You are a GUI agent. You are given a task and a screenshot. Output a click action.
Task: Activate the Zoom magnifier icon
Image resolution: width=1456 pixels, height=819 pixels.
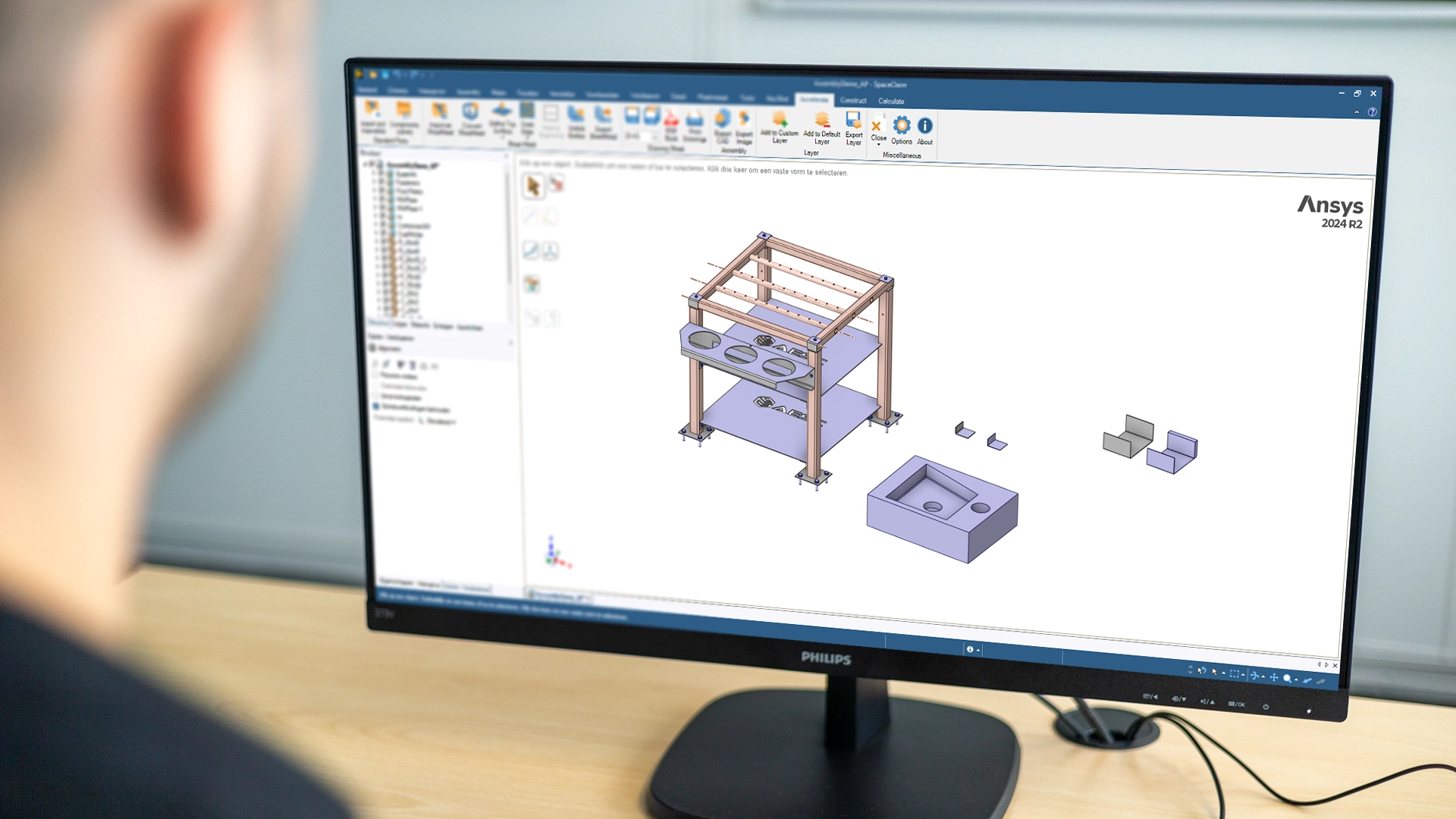1287,679
